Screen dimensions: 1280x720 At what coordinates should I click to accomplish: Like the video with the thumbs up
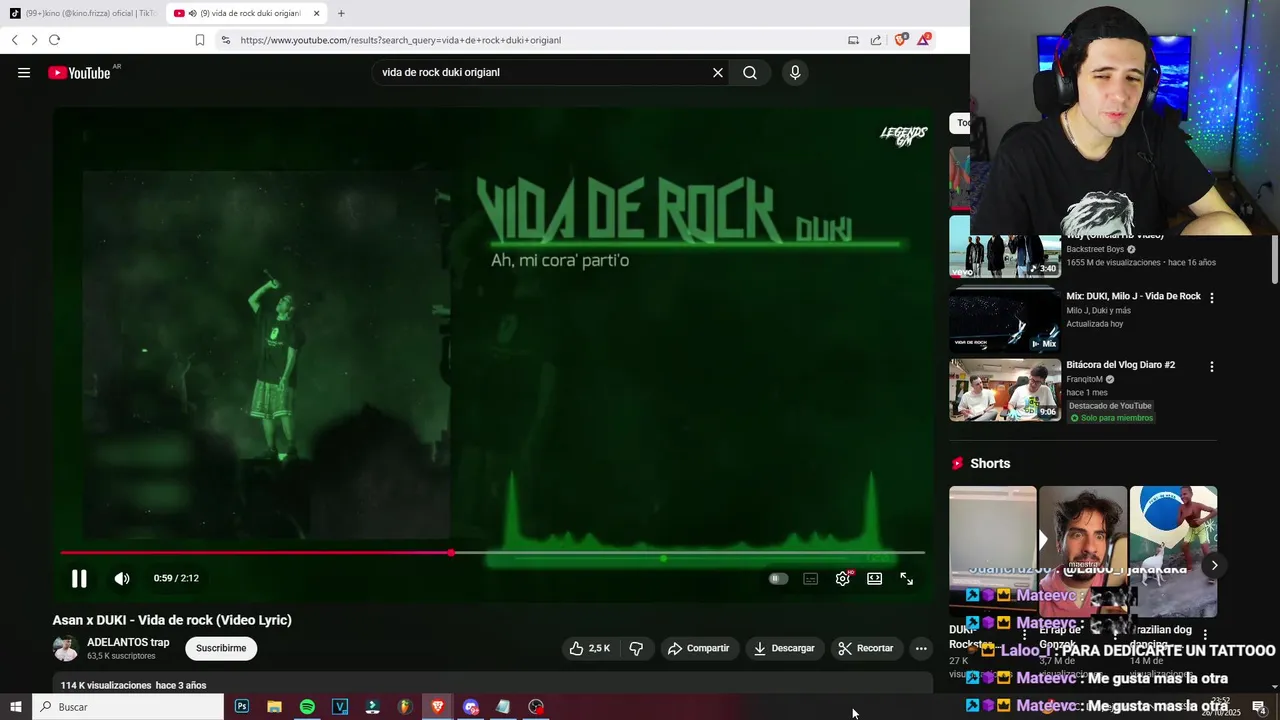pos(590,648)
